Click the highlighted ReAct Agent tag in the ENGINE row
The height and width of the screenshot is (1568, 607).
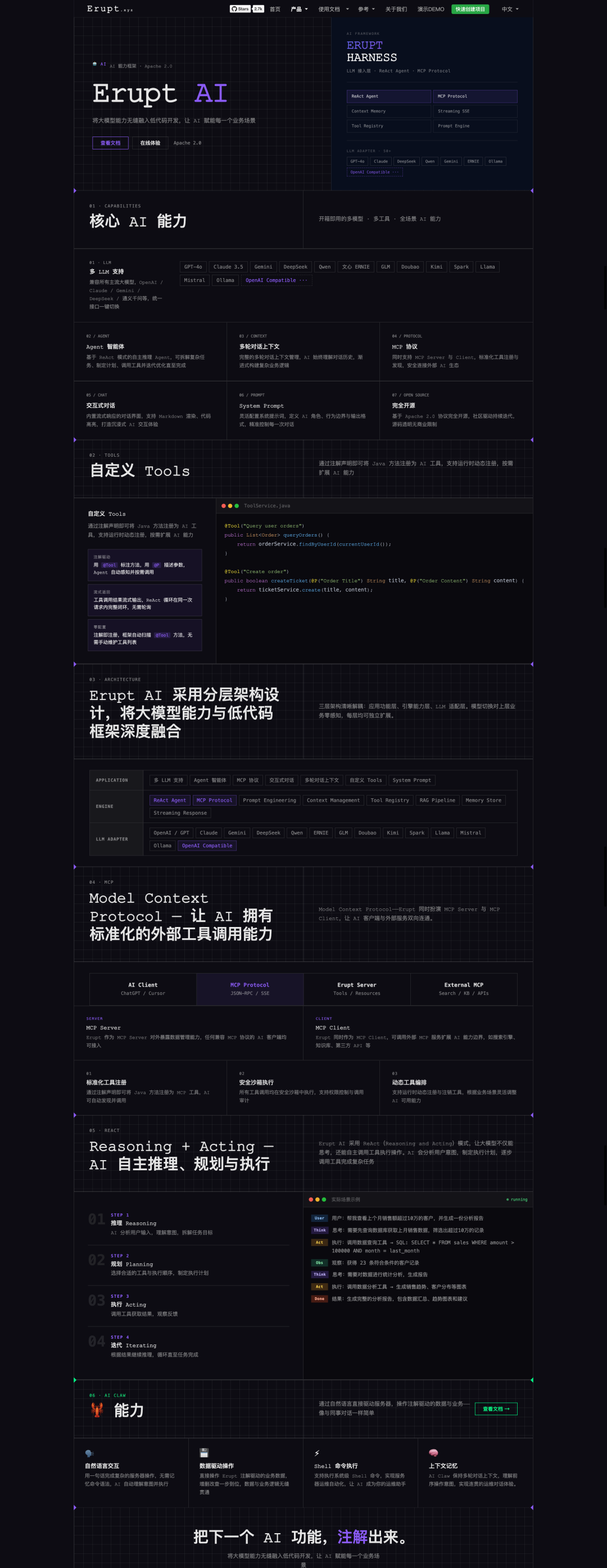(170, 800)
